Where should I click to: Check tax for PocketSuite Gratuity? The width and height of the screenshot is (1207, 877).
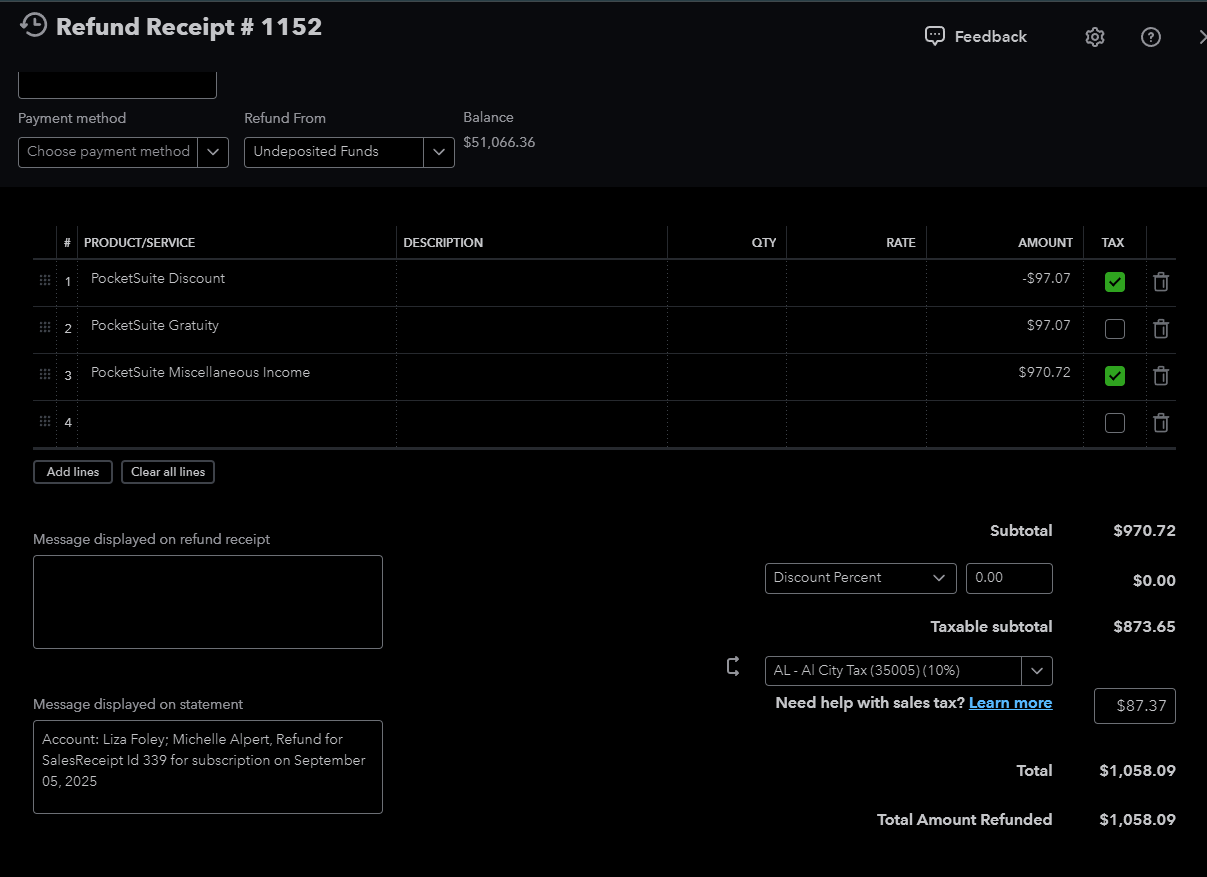pyautogui.click(x=1115, y=329)
